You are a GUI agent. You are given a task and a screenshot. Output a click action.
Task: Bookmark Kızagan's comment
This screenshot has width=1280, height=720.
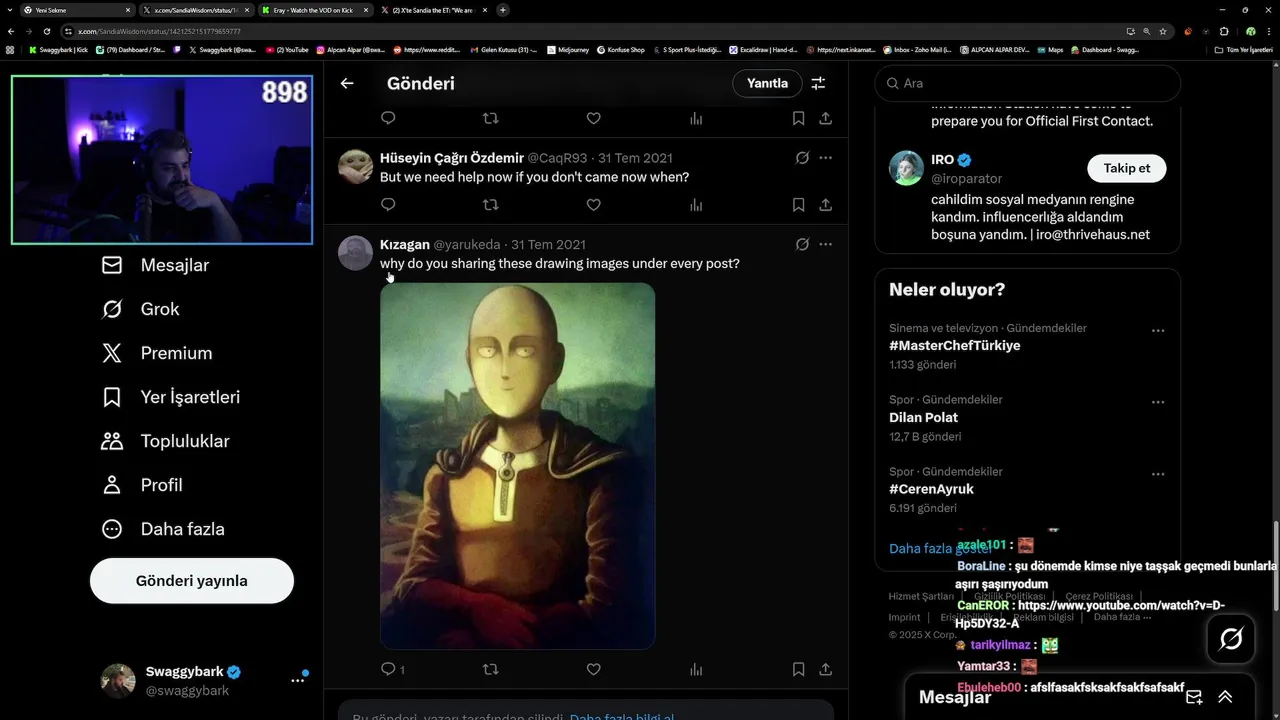798,669
